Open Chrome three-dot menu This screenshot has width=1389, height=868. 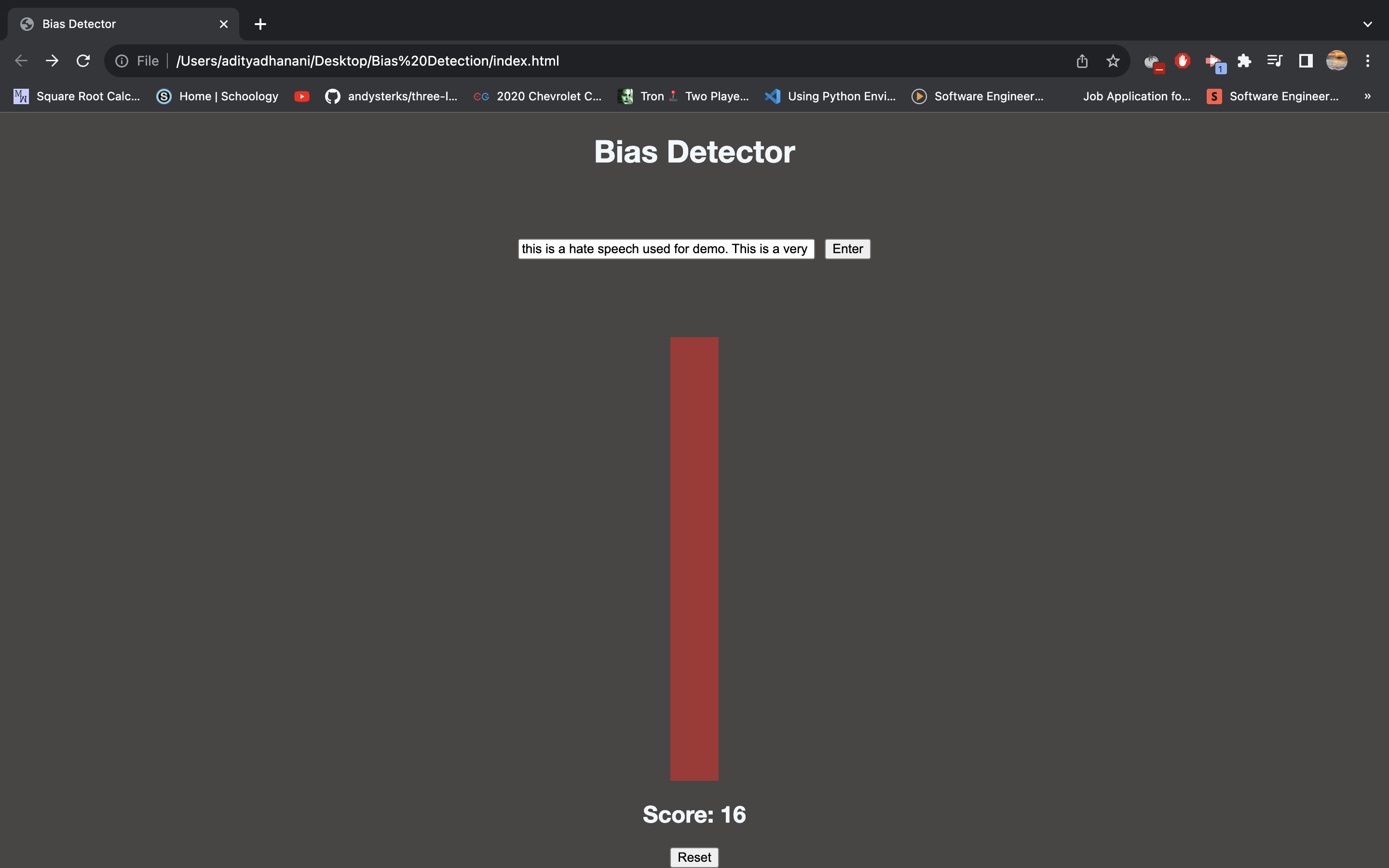coord(1368,61)
